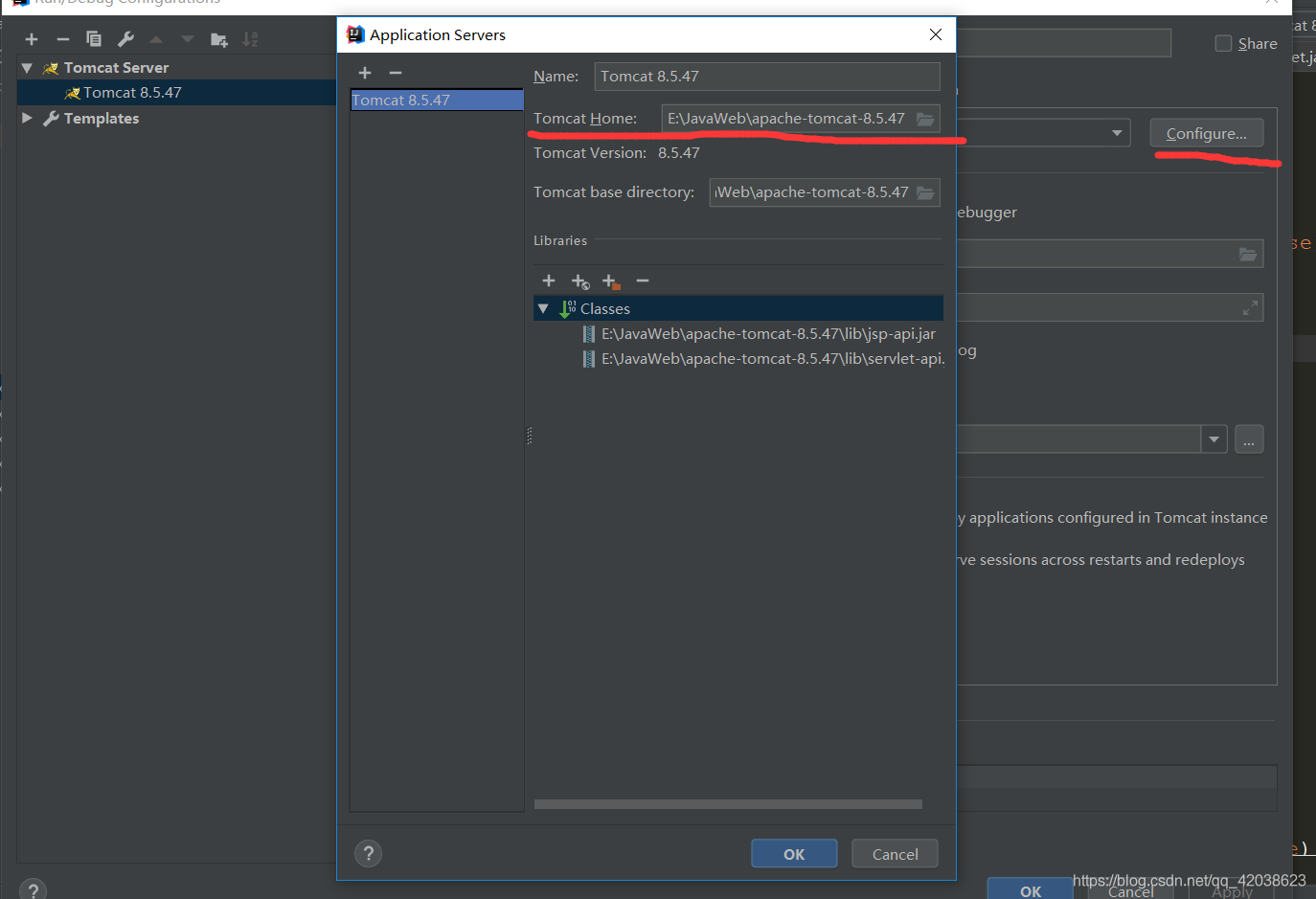Add a new application server in dialog

click(x=365, y=73)
